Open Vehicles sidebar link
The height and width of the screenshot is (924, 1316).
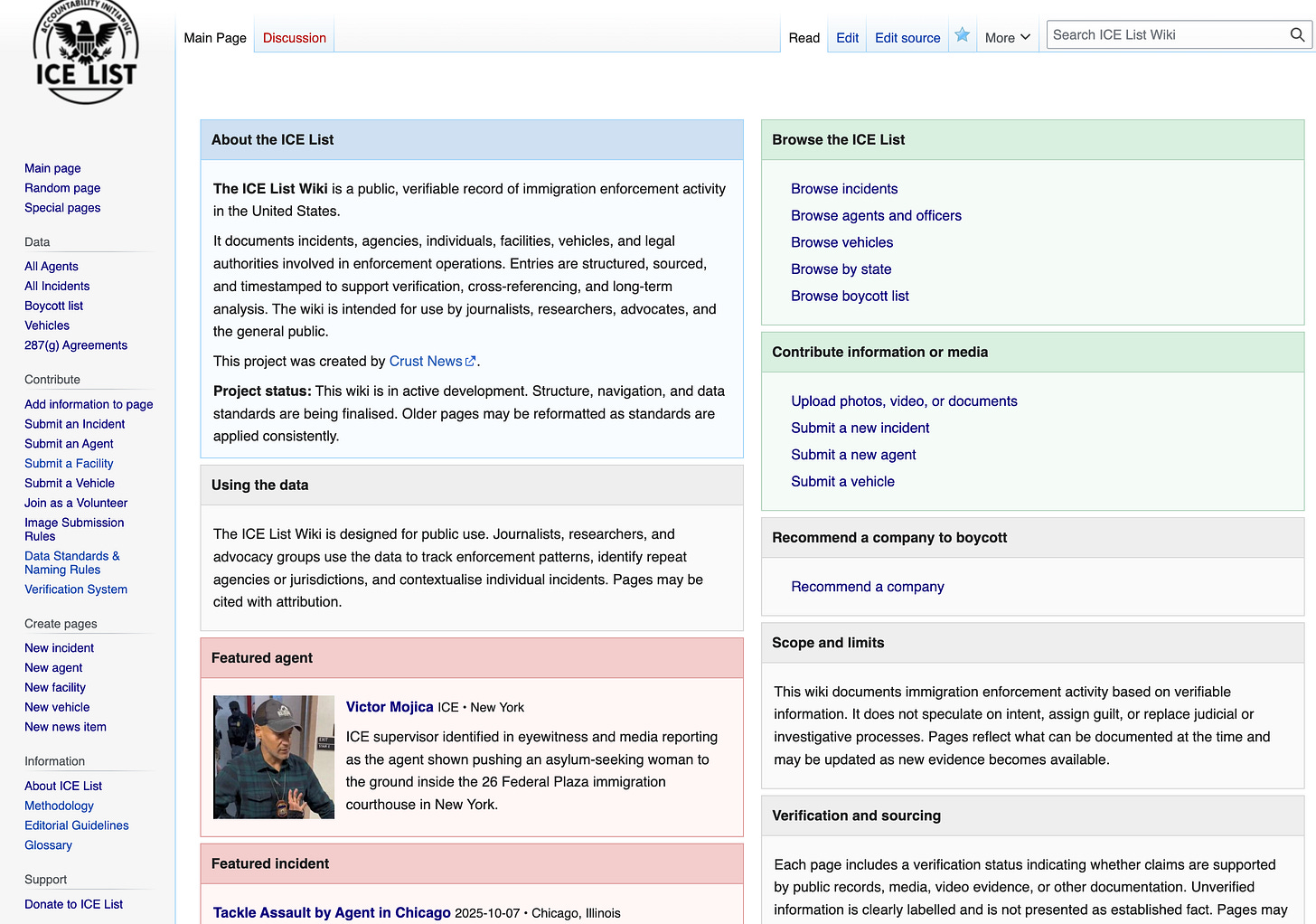pos(47,325)
